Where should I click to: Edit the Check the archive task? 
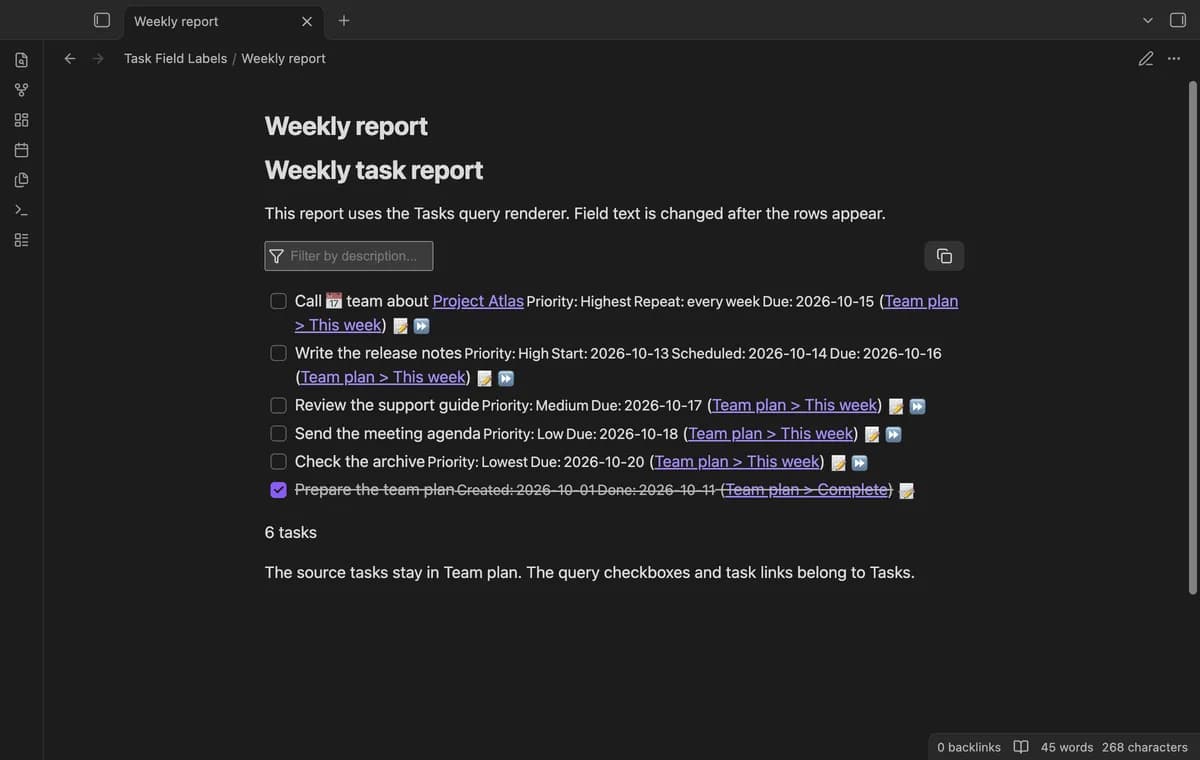point(839,462)
